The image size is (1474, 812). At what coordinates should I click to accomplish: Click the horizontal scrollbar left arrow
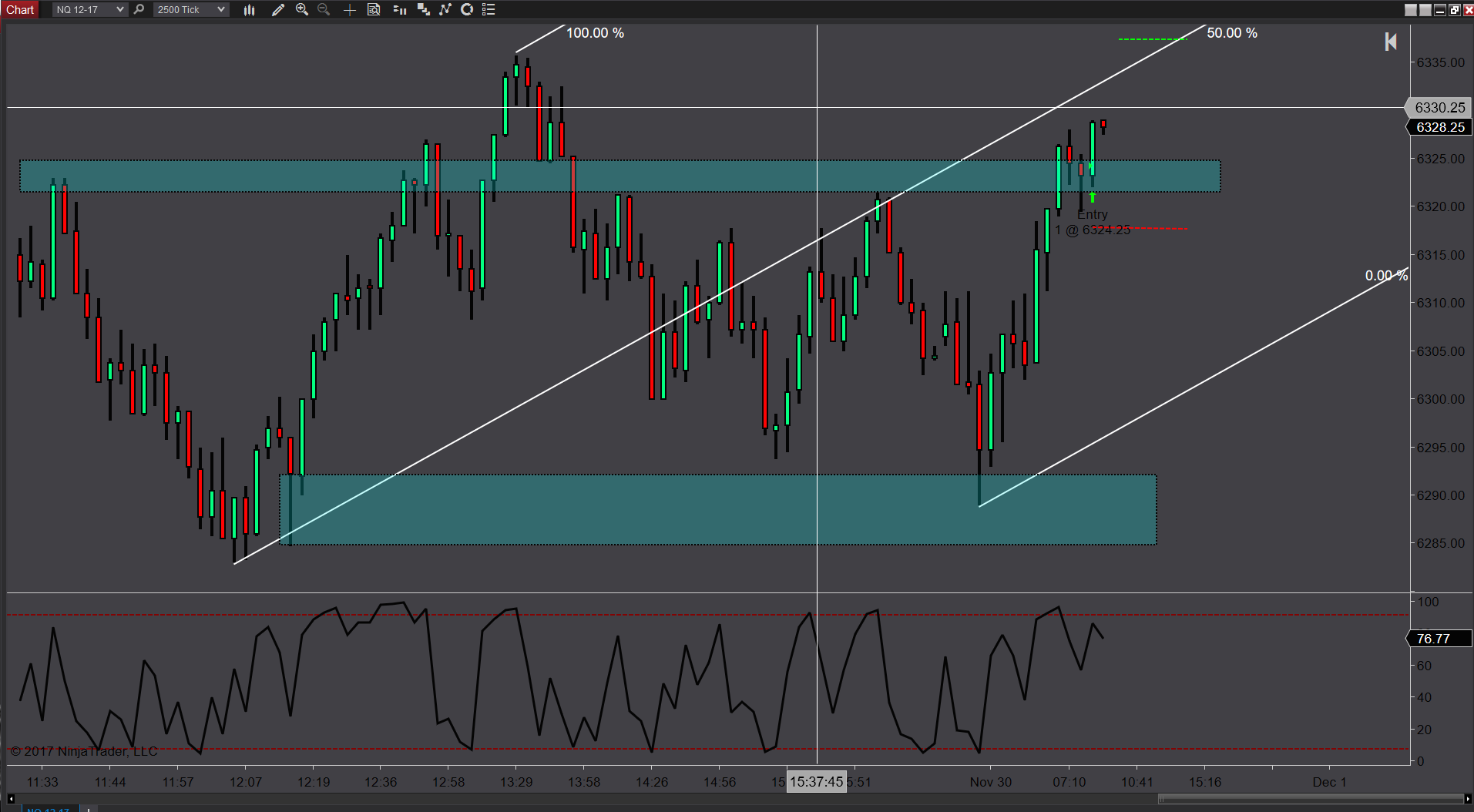click(x=11, y=799)
